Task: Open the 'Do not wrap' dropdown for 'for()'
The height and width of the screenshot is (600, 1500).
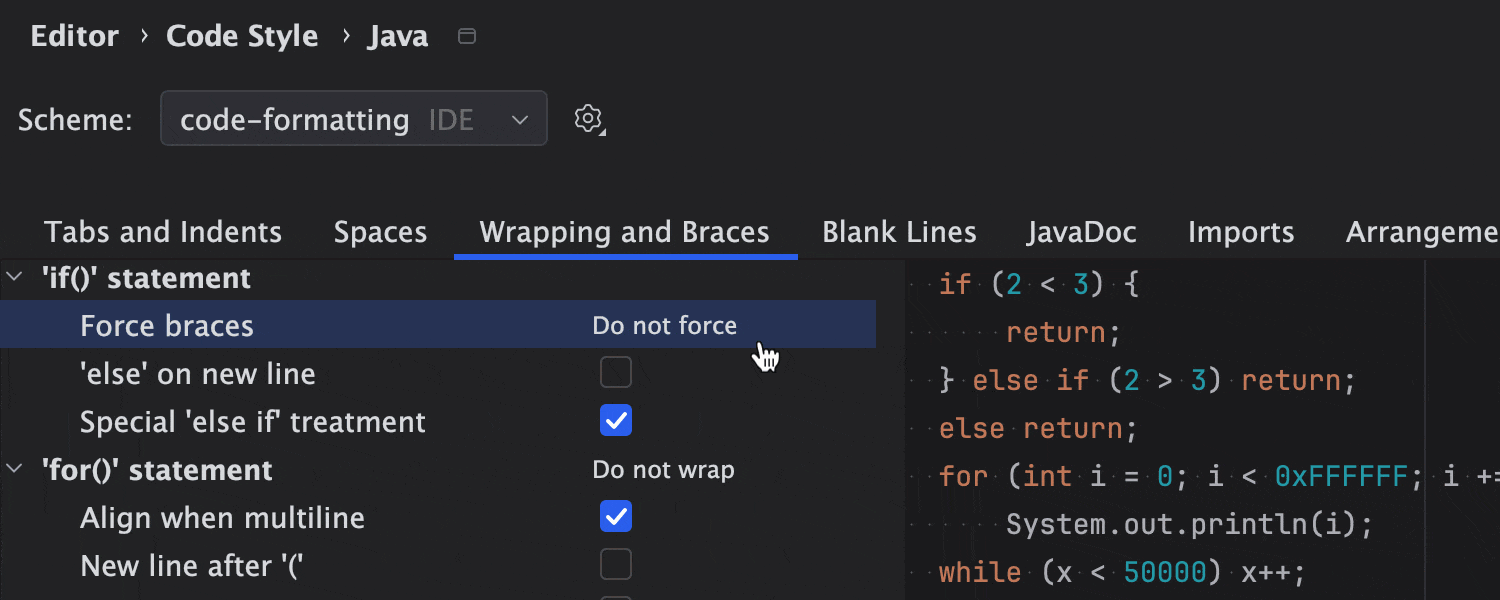Action: pyautogui.click(x=663, y=469)
